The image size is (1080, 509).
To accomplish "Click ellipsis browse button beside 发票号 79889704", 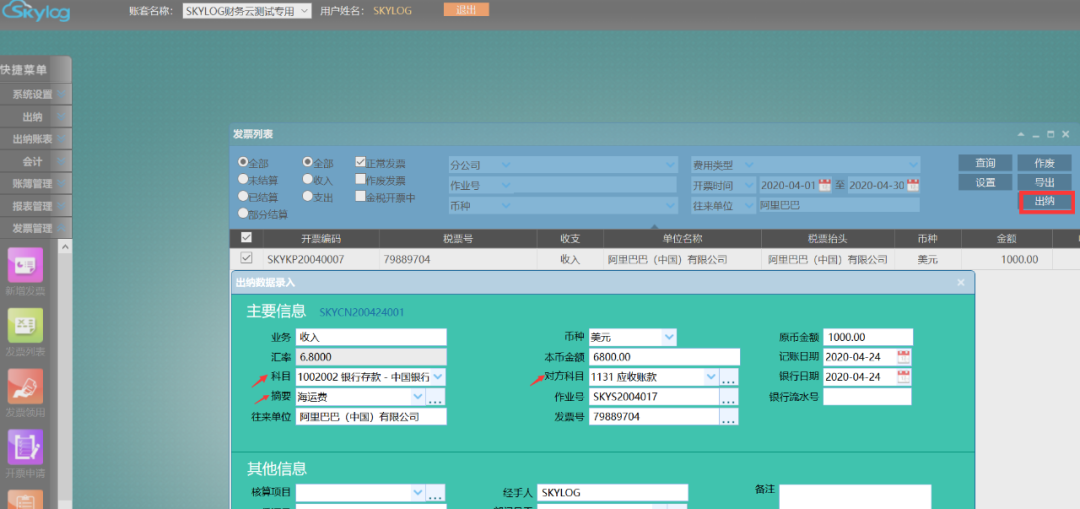I will point(729,417).
